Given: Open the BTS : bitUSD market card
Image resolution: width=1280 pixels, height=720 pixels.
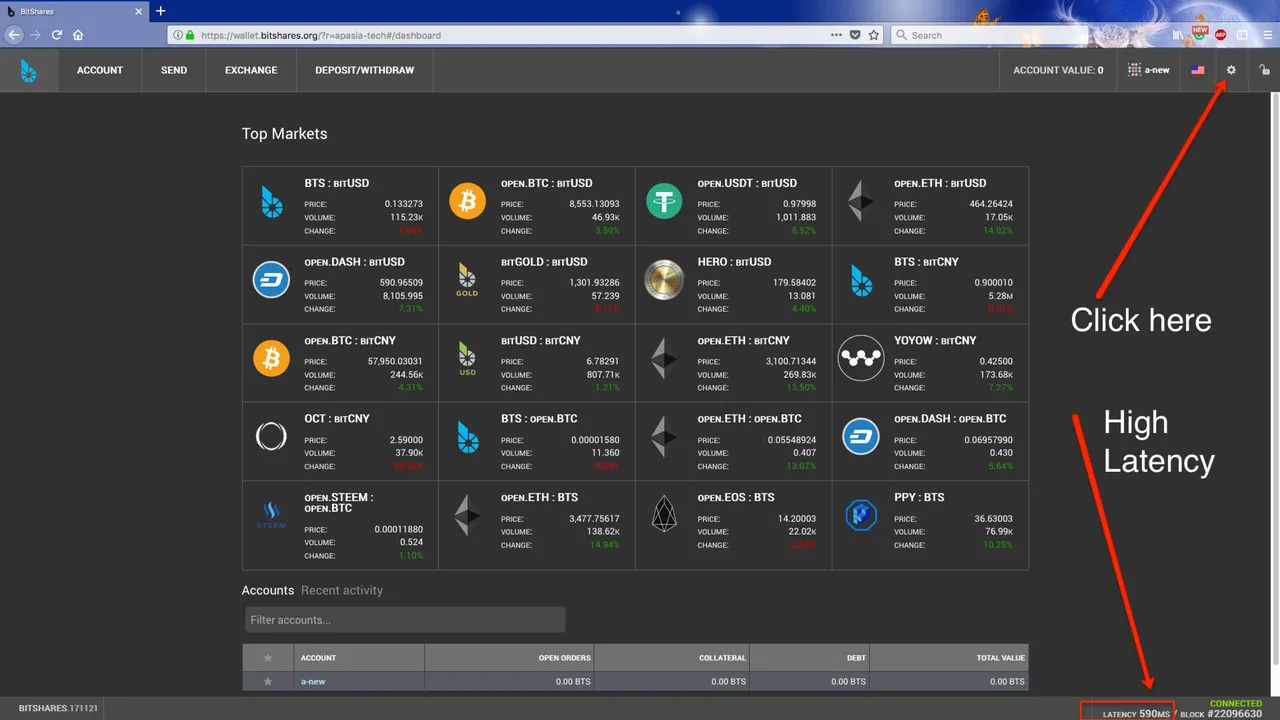Looking at the screenshot, I should [x=340, y=206].
